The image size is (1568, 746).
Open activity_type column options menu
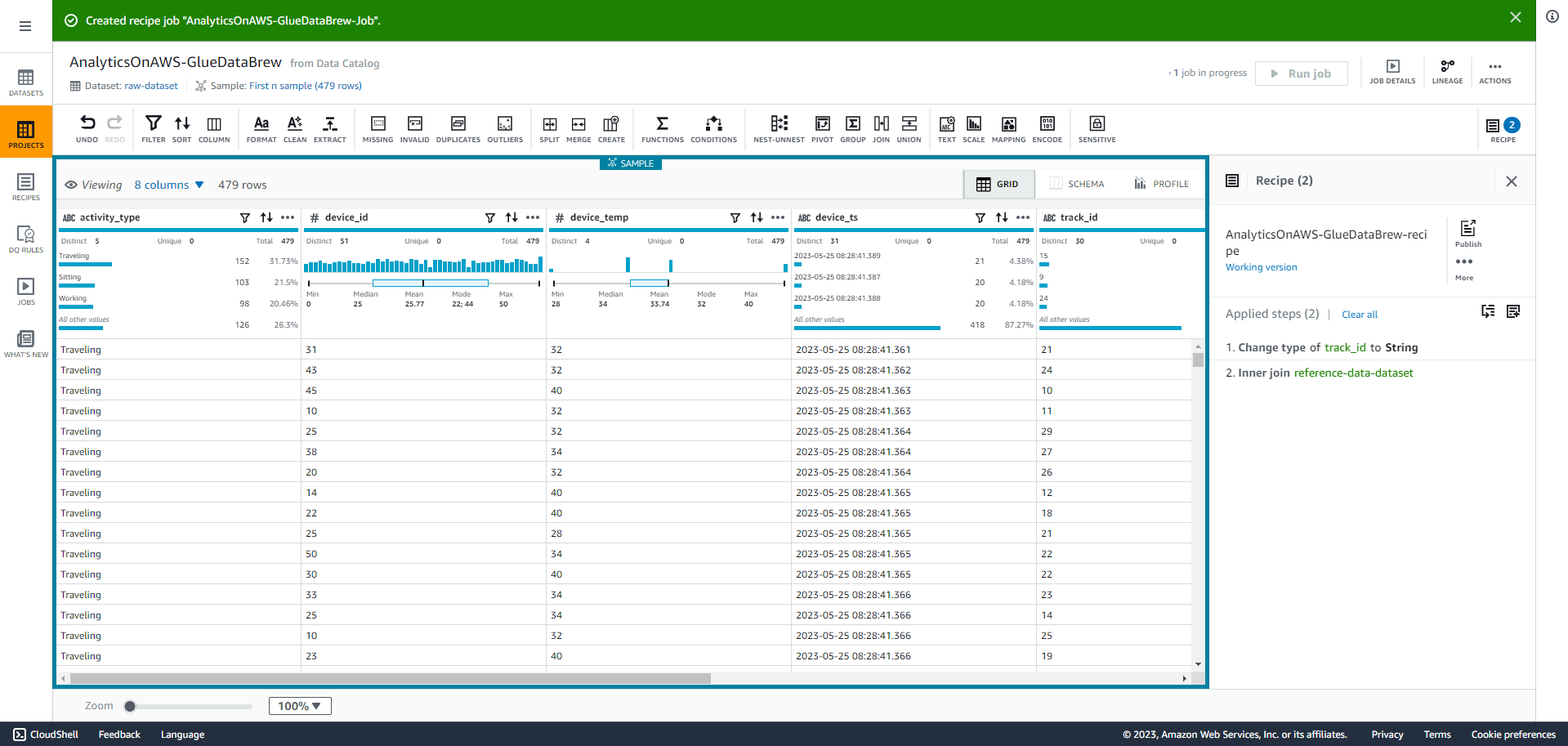[x=288, y=217]
